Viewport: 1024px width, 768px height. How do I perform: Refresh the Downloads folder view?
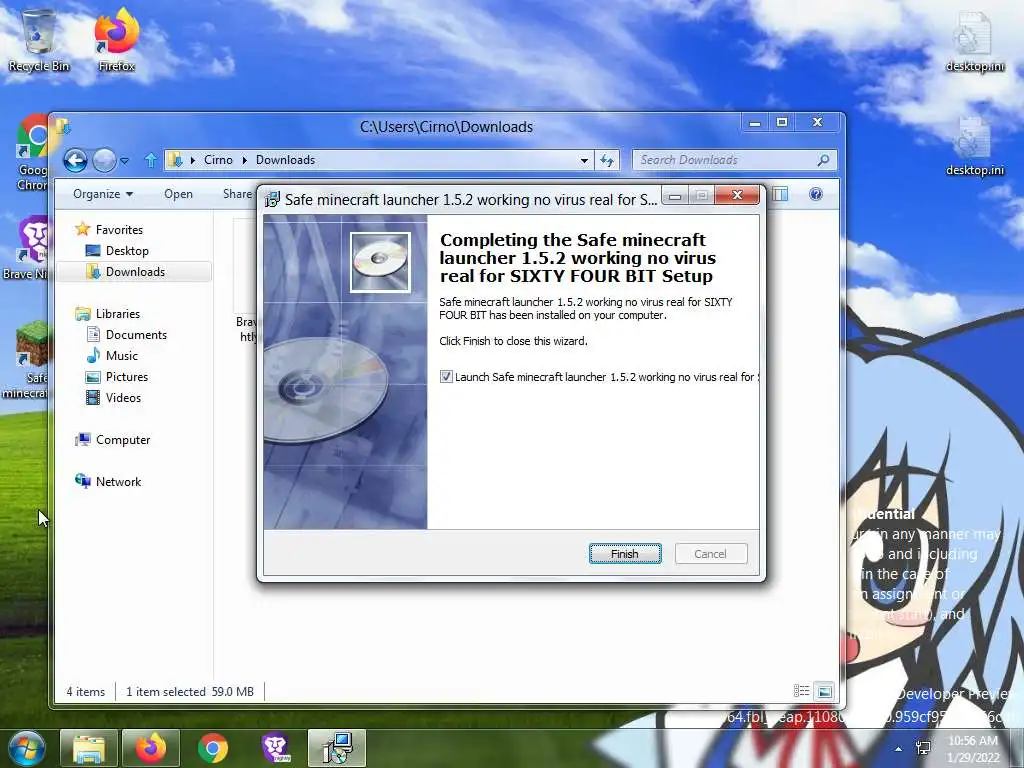click(x=607, y=160)
